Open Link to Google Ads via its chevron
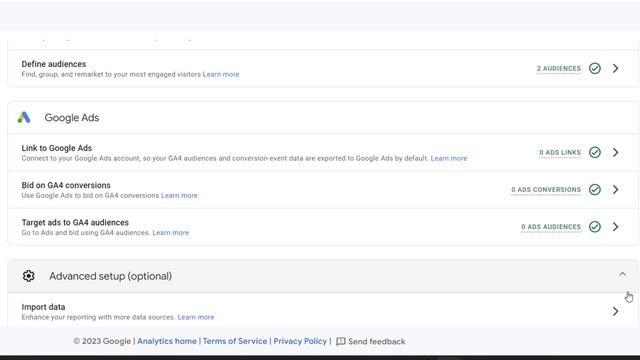Screen dimensions: 640x360 pos(616,152)
